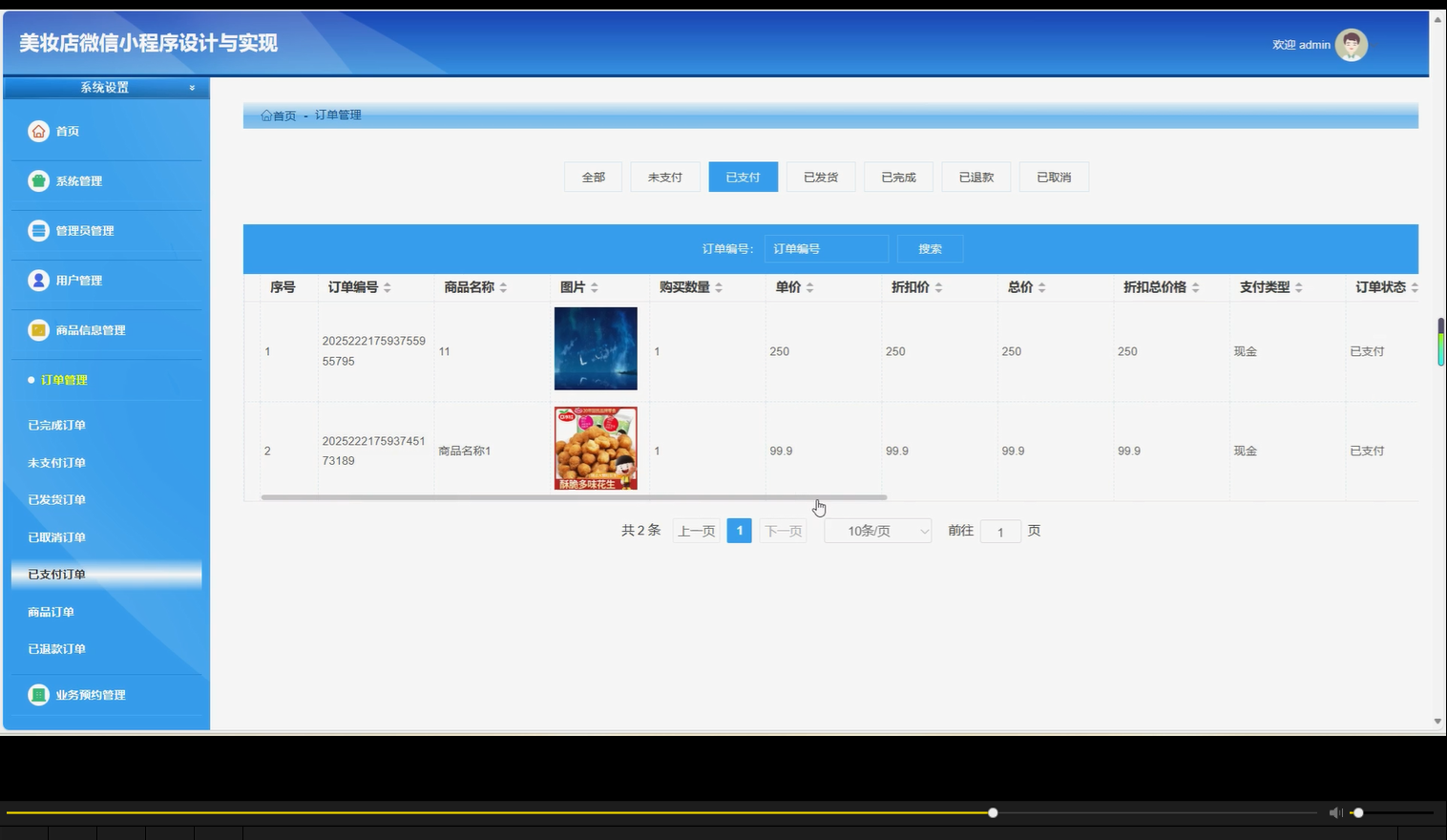
Task: Click the 管理员管理 sidebar icon
Action: point(38,230)
